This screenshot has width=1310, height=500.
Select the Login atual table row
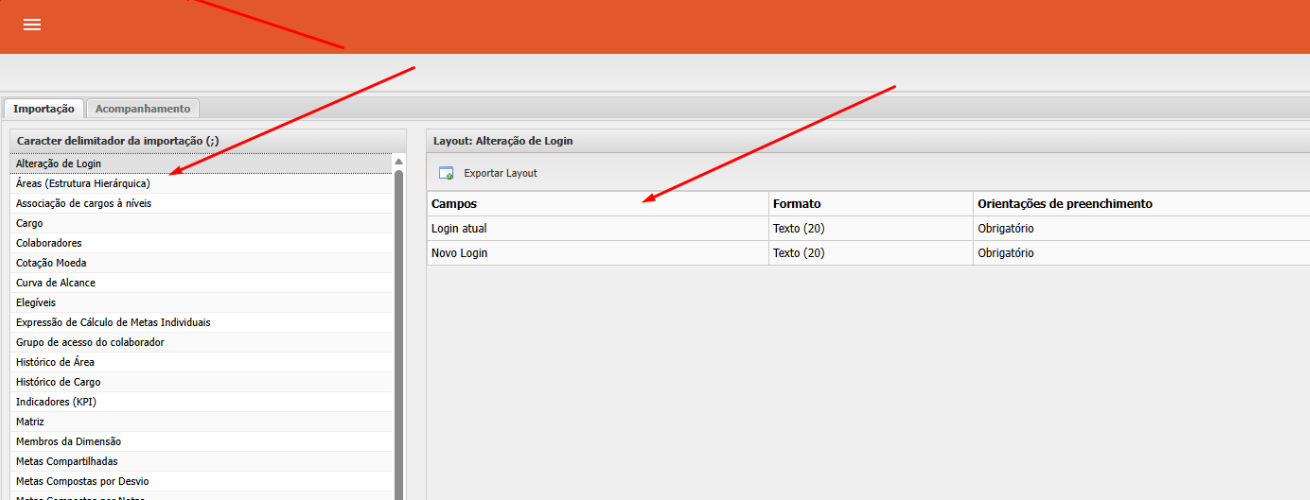coord(459,229)
